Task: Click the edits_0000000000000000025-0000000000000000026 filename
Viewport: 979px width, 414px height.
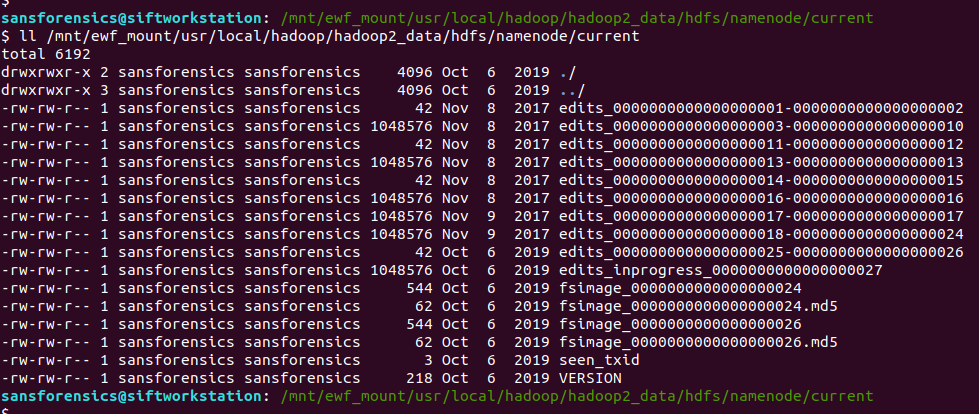Action: 761,253
